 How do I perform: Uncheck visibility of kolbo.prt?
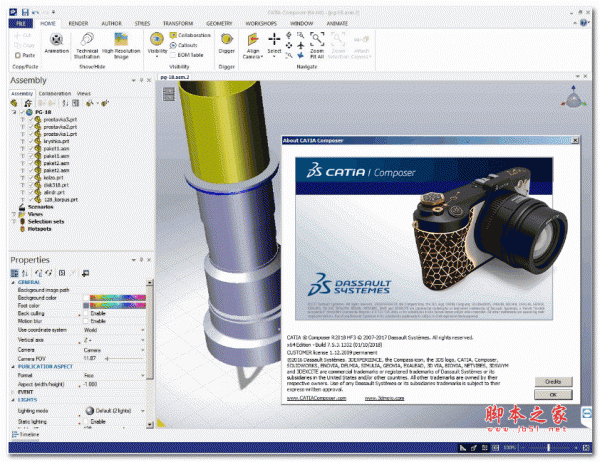31,178
